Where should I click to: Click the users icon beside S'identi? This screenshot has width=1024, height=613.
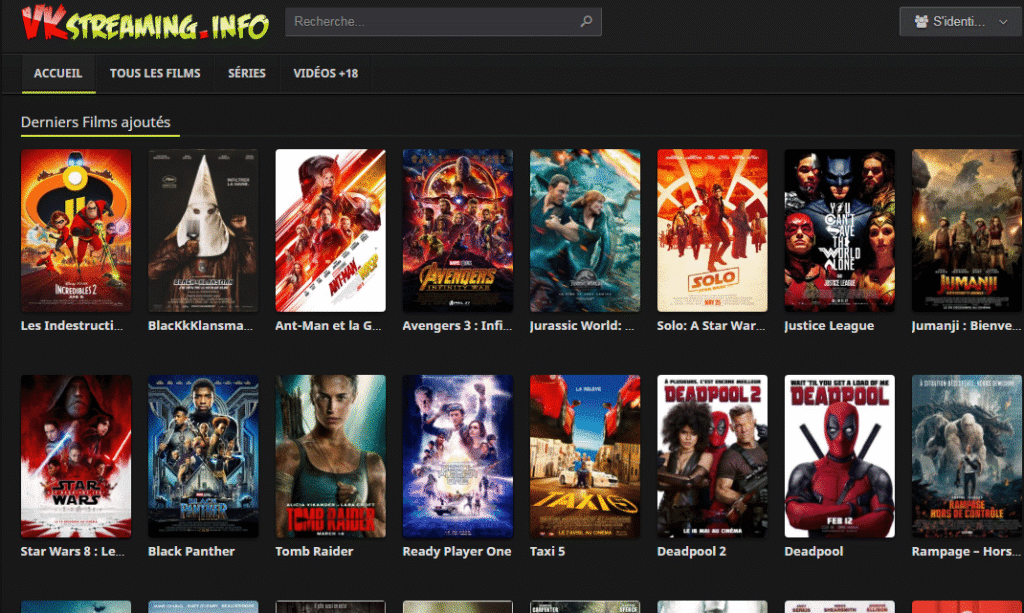[921, 22]
